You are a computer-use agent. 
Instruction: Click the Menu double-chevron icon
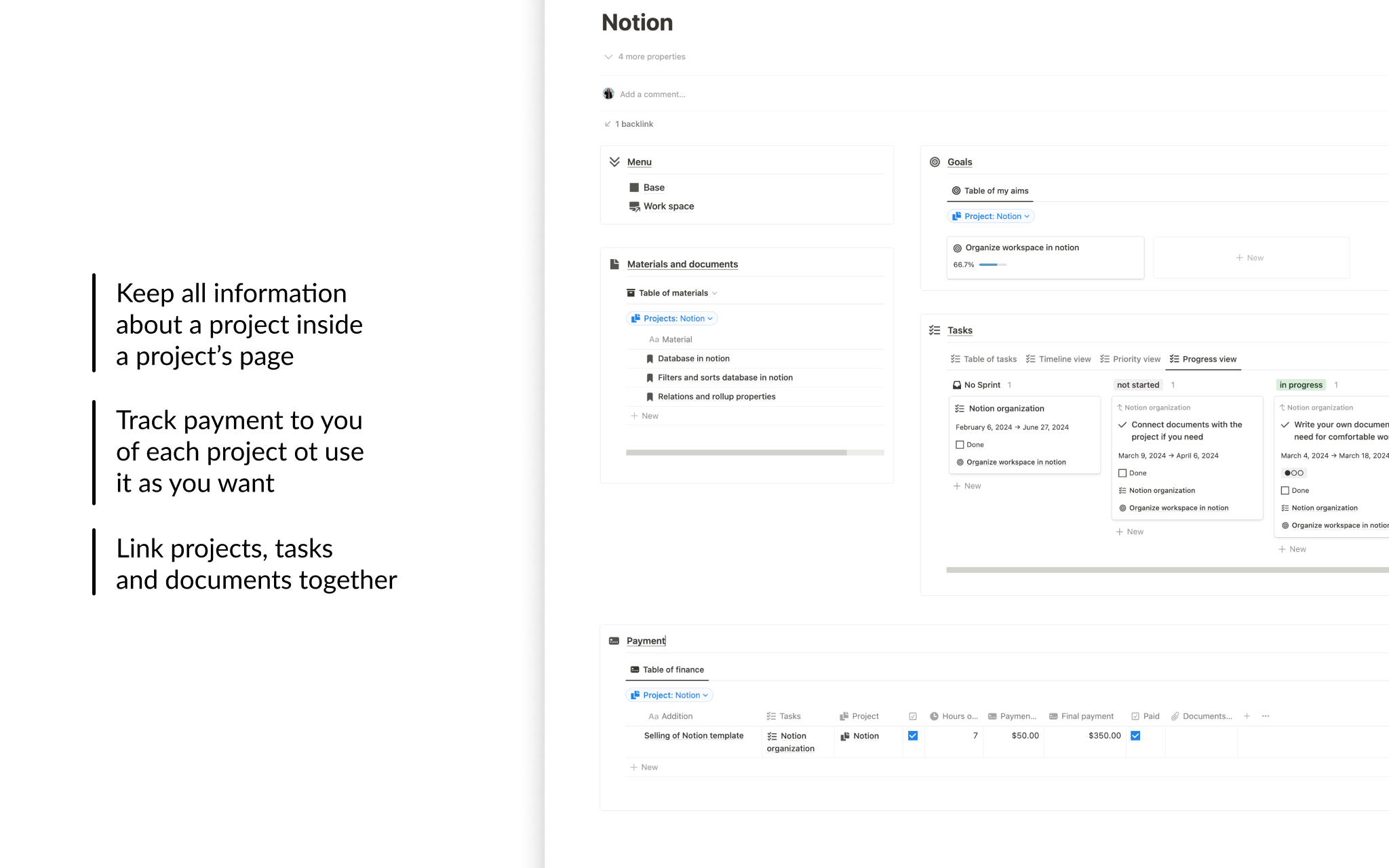coord(616,161)
